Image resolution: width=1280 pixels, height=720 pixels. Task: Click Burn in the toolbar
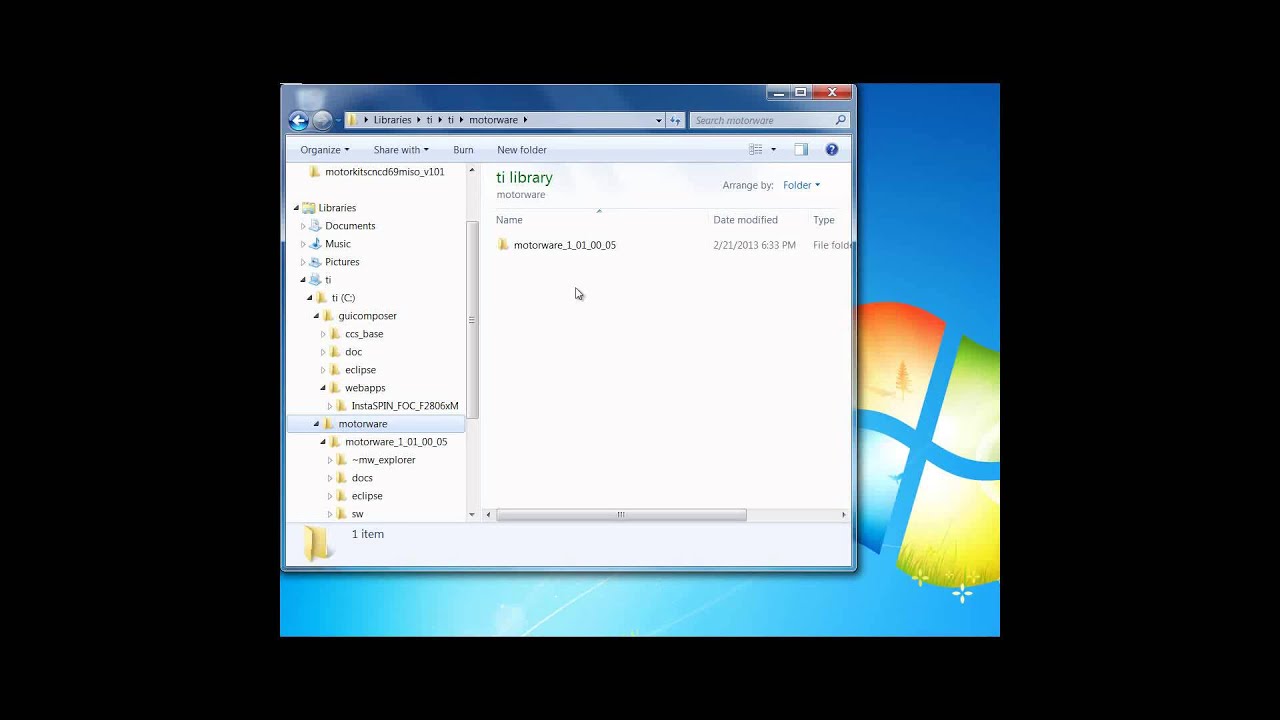point(463,150)
